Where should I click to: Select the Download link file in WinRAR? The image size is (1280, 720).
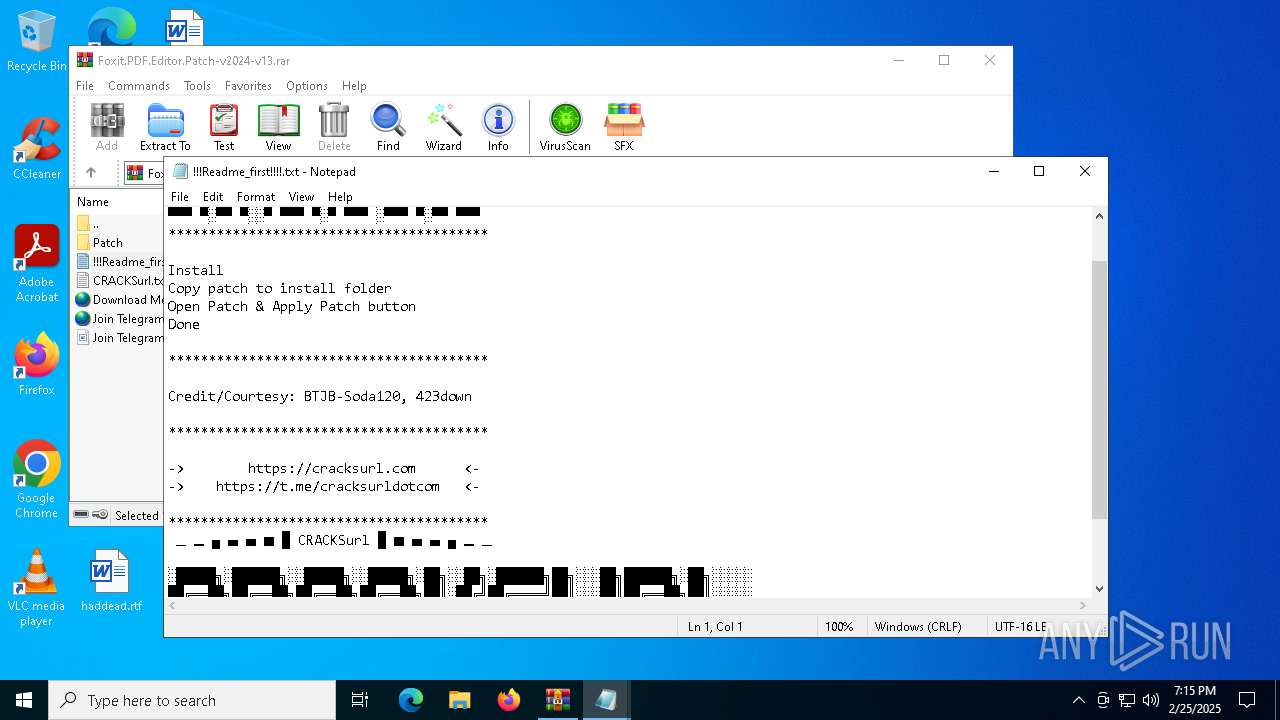coord(120,299)
